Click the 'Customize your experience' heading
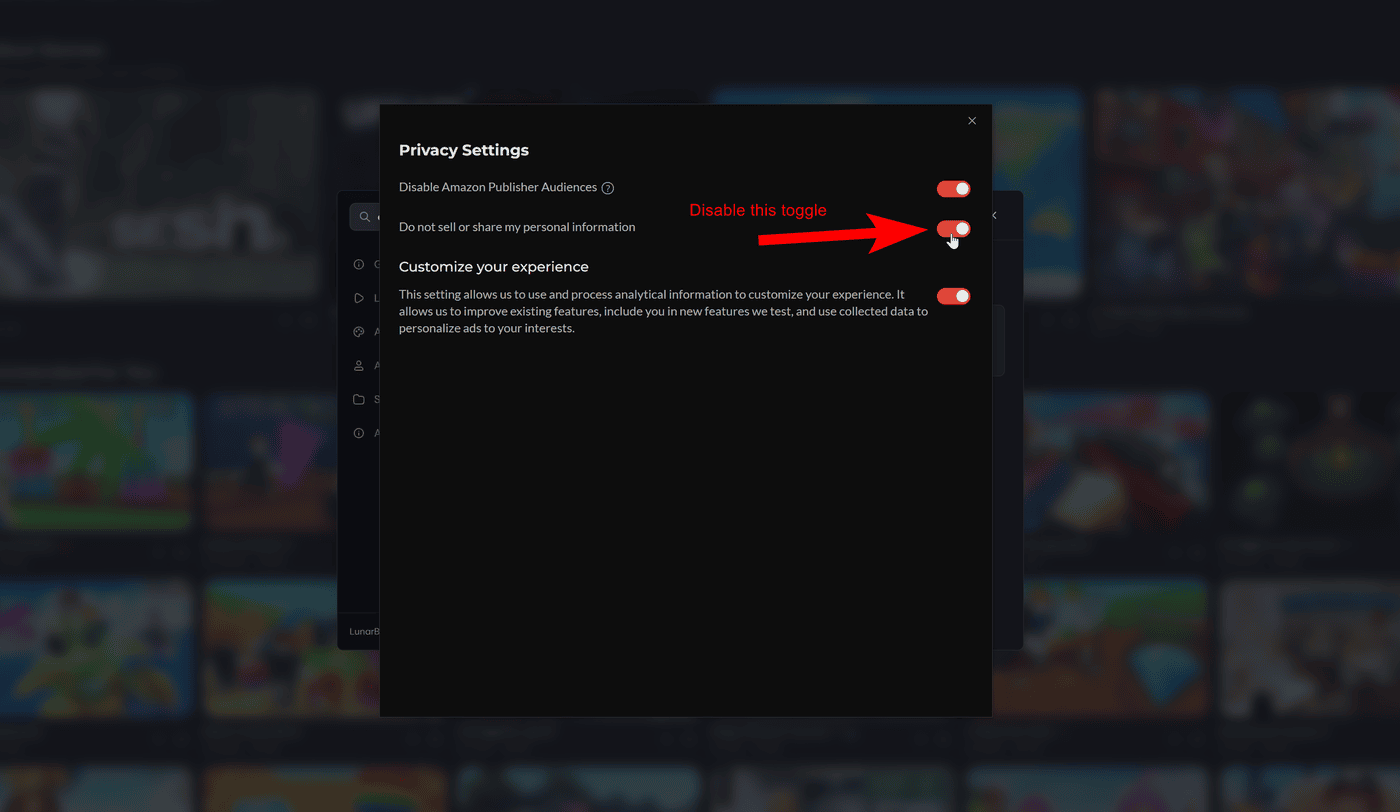 (494, 267)
